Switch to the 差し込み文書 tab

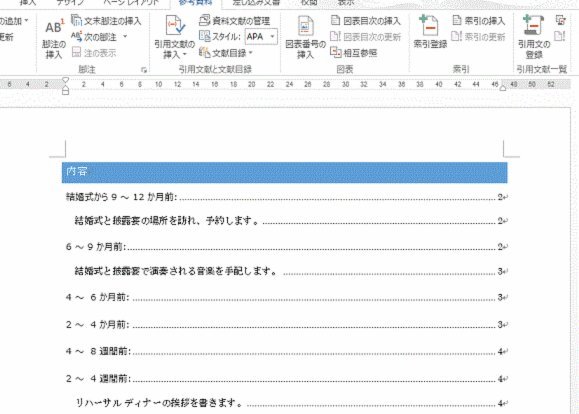256,3
